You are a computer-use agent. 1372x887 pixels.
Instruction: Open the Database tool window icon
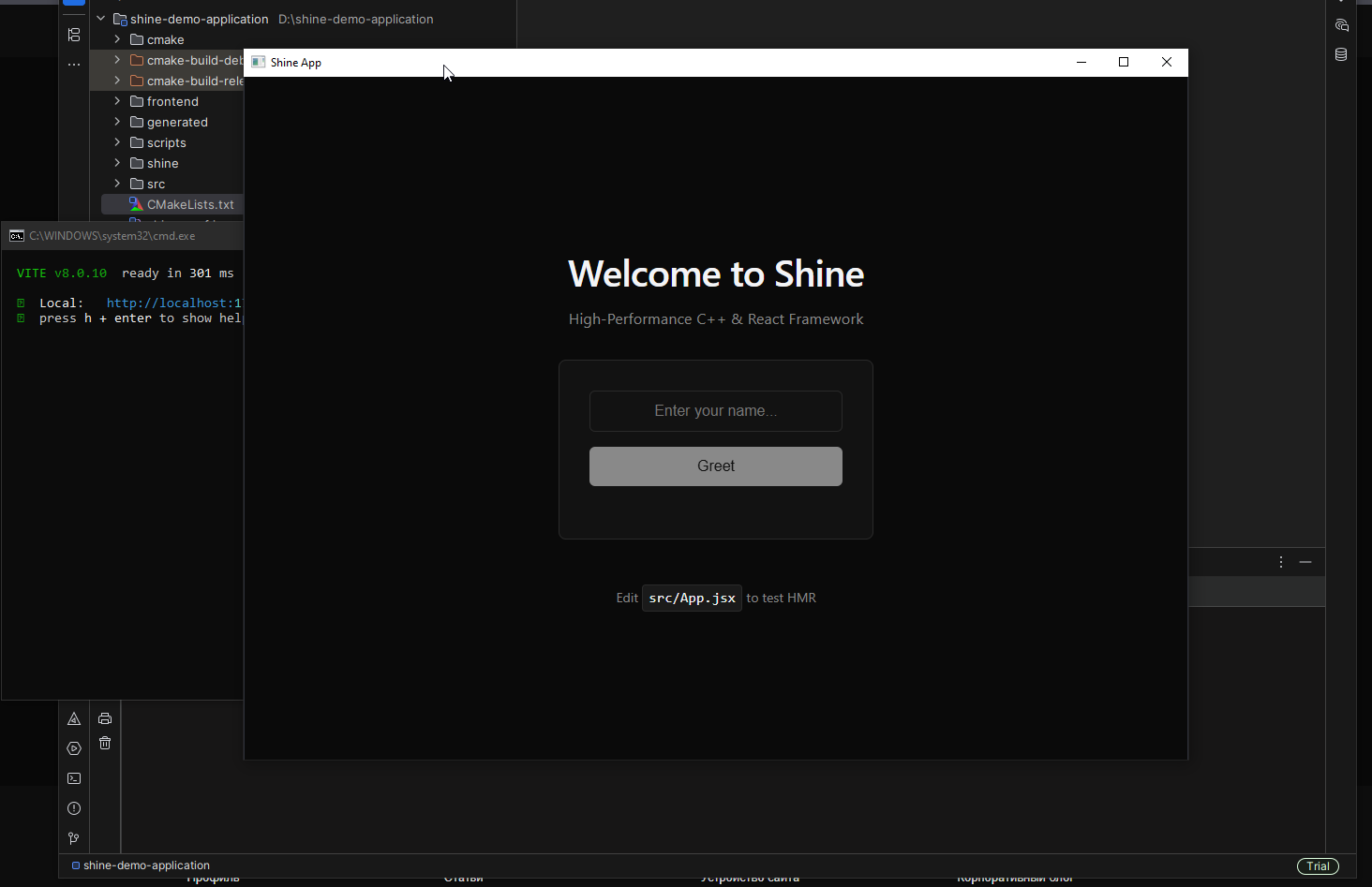point(1341,54)
